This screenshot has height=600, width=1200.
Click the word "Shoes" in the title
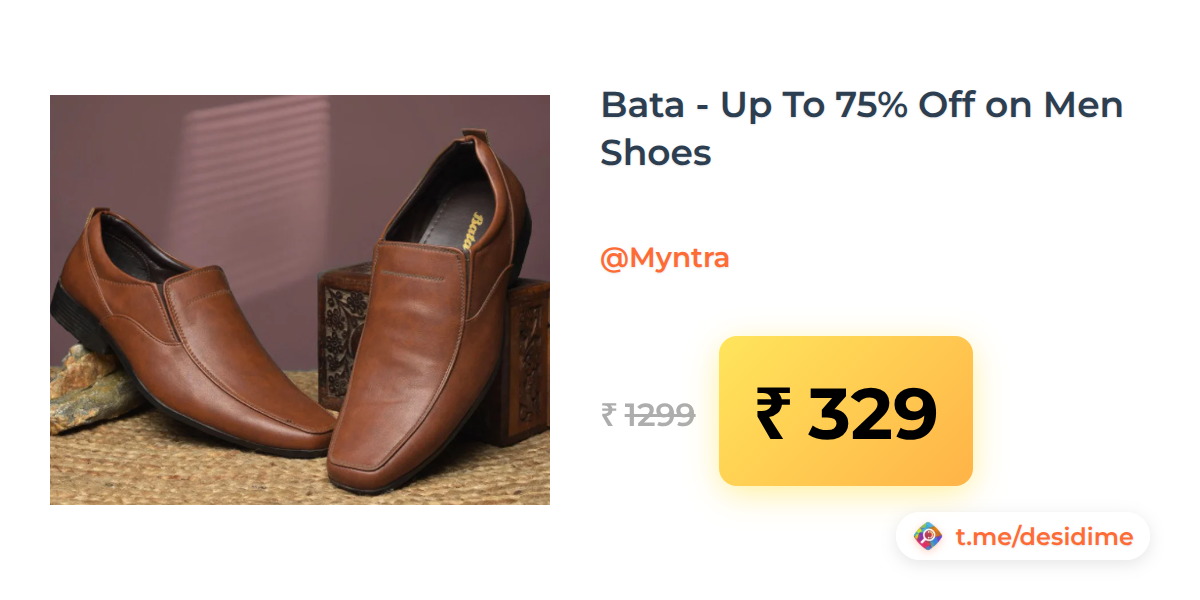point(655,153)
